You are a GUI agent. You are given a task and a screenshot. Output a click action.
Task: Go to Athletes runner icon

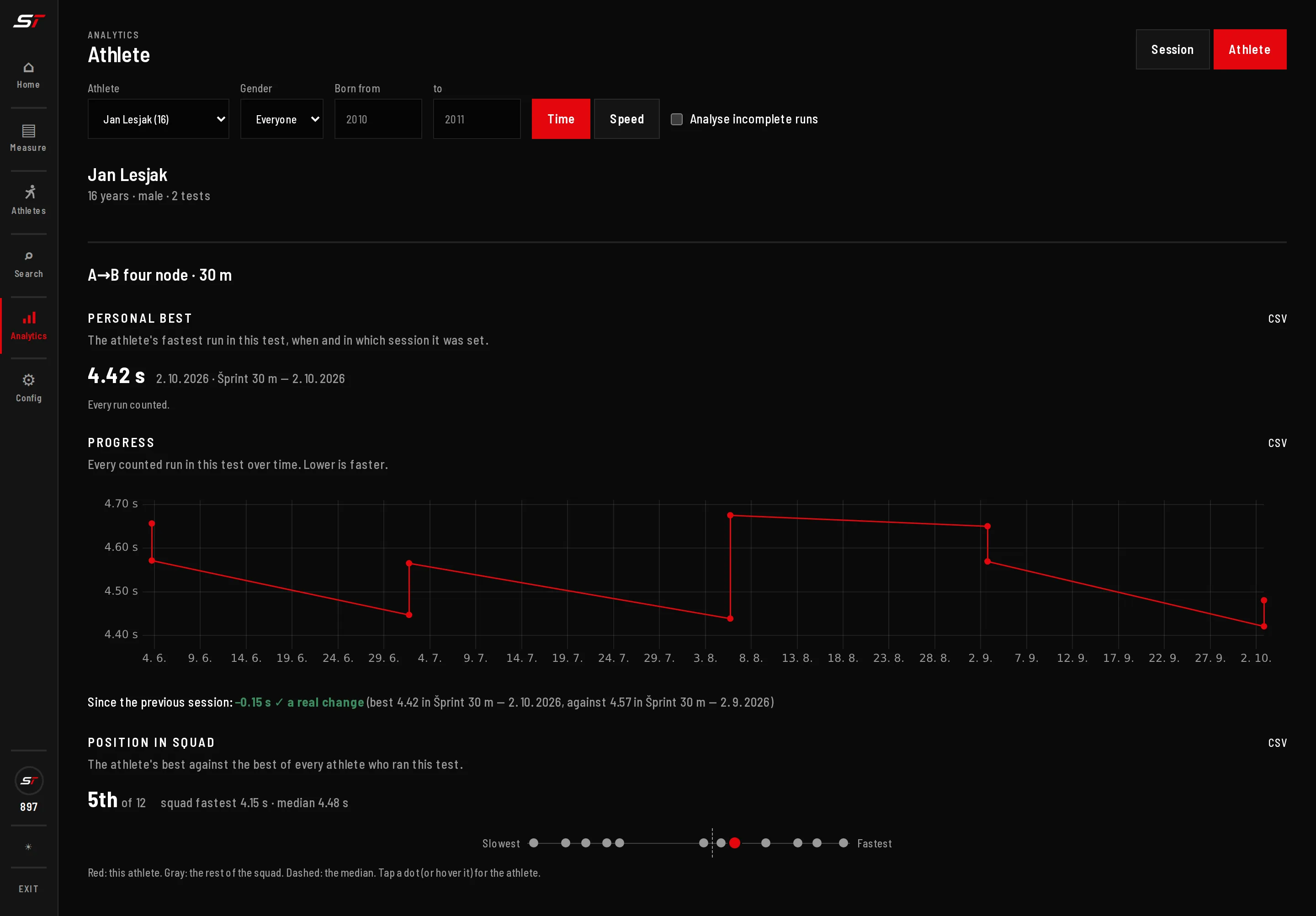[29, 192]
